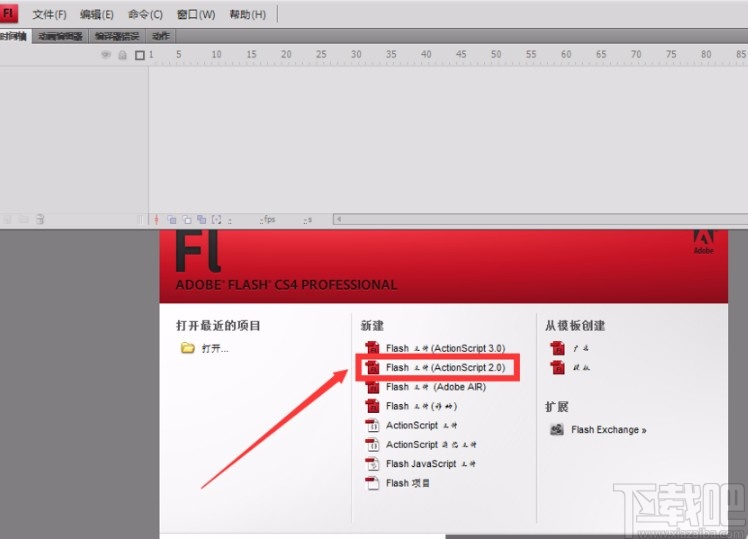The height and width of the screenshot is (539, 748).
Task: Click frame 30 on the timeline ruler
Action: (x=356, y=54)
